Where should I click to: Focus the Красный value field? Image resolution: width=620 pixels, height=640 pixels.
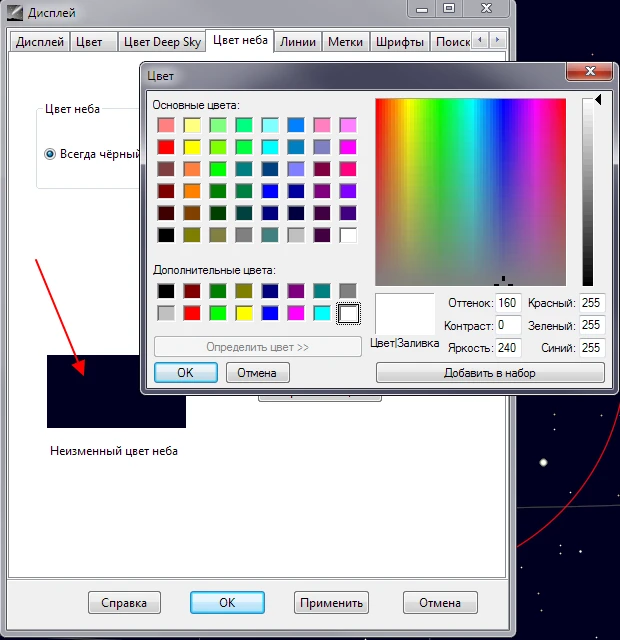pyautogui.click(x=592, y=303)
